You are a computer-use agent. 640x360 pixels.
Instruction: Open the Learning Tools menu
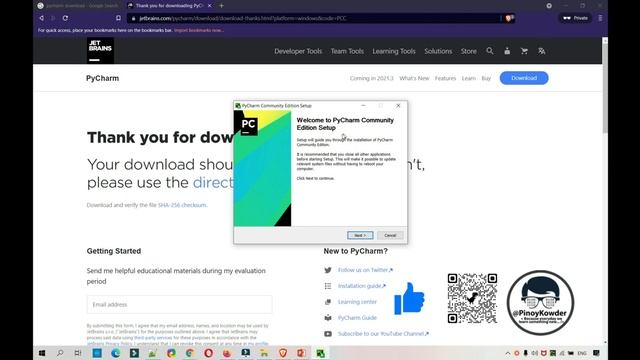coord(394,51)
